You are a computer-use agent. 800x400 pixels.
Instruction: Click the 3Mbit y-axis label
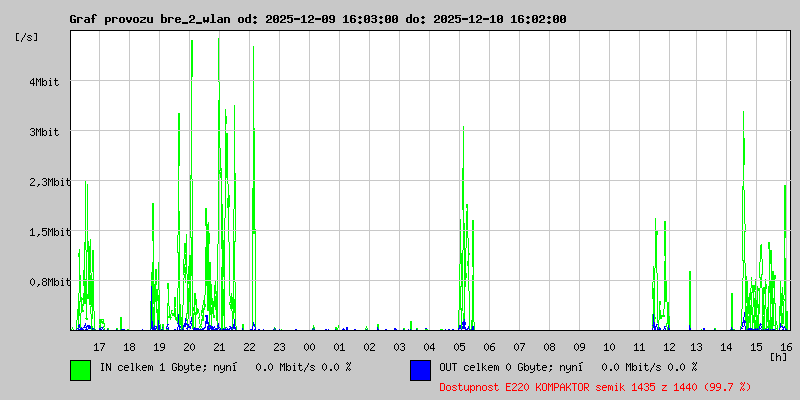(44, 132)
